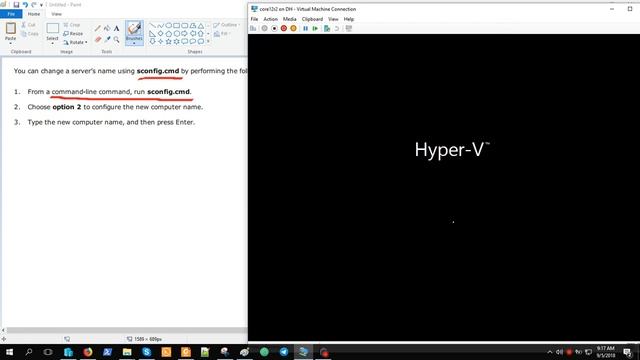Click the Turn Off icon in VM toolbar
Image resolution: width=640 pixels, height=360 pixels.
pyautogui.click(x=274, y=29)
